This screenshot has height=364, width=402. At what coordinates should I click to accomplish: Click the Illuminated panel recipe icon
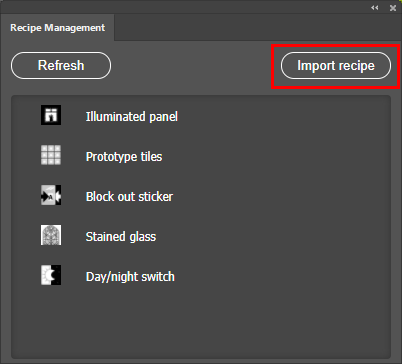pyautogui.click(x=51, y=115)
